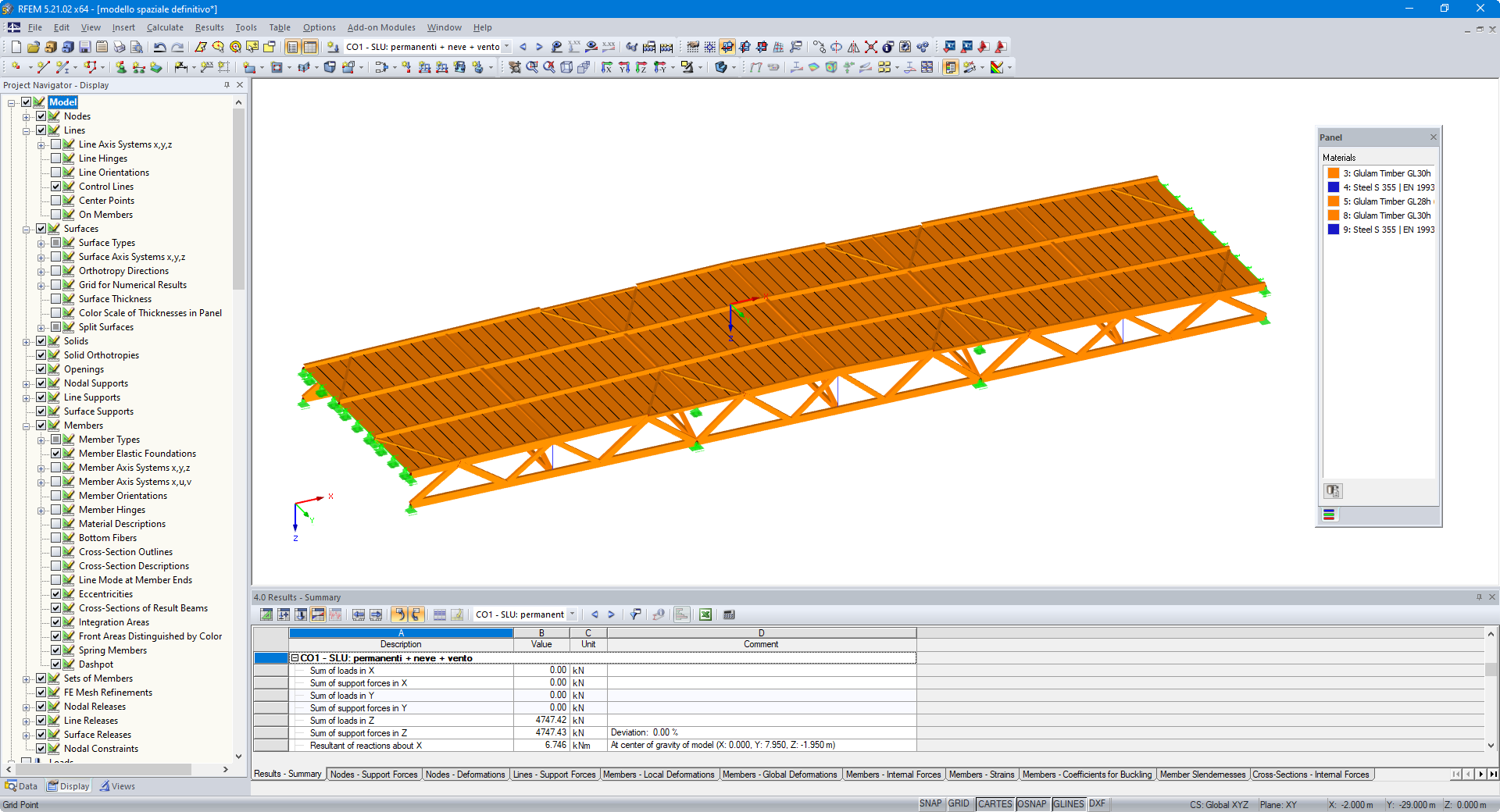
Task: Click the zoom window magnifier icon
Action: 532,67
